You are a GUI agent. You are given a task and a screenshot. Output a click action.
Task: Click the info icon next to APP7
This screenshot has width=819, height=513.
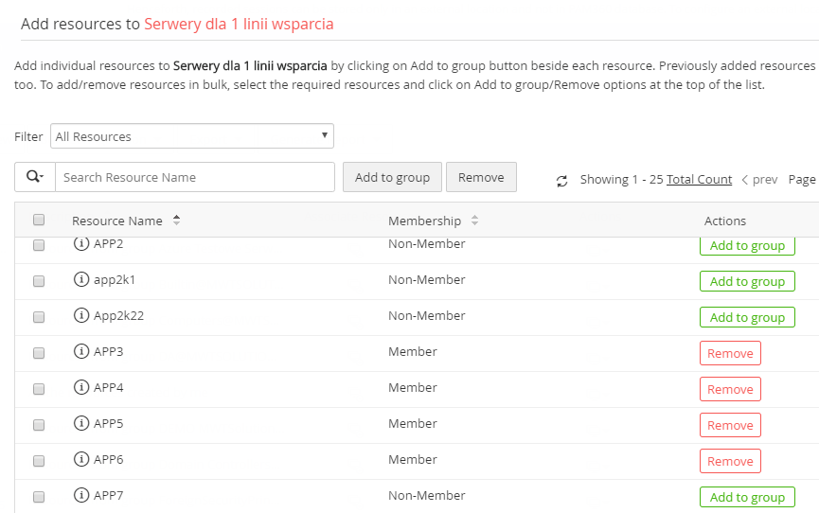[81, 496]
